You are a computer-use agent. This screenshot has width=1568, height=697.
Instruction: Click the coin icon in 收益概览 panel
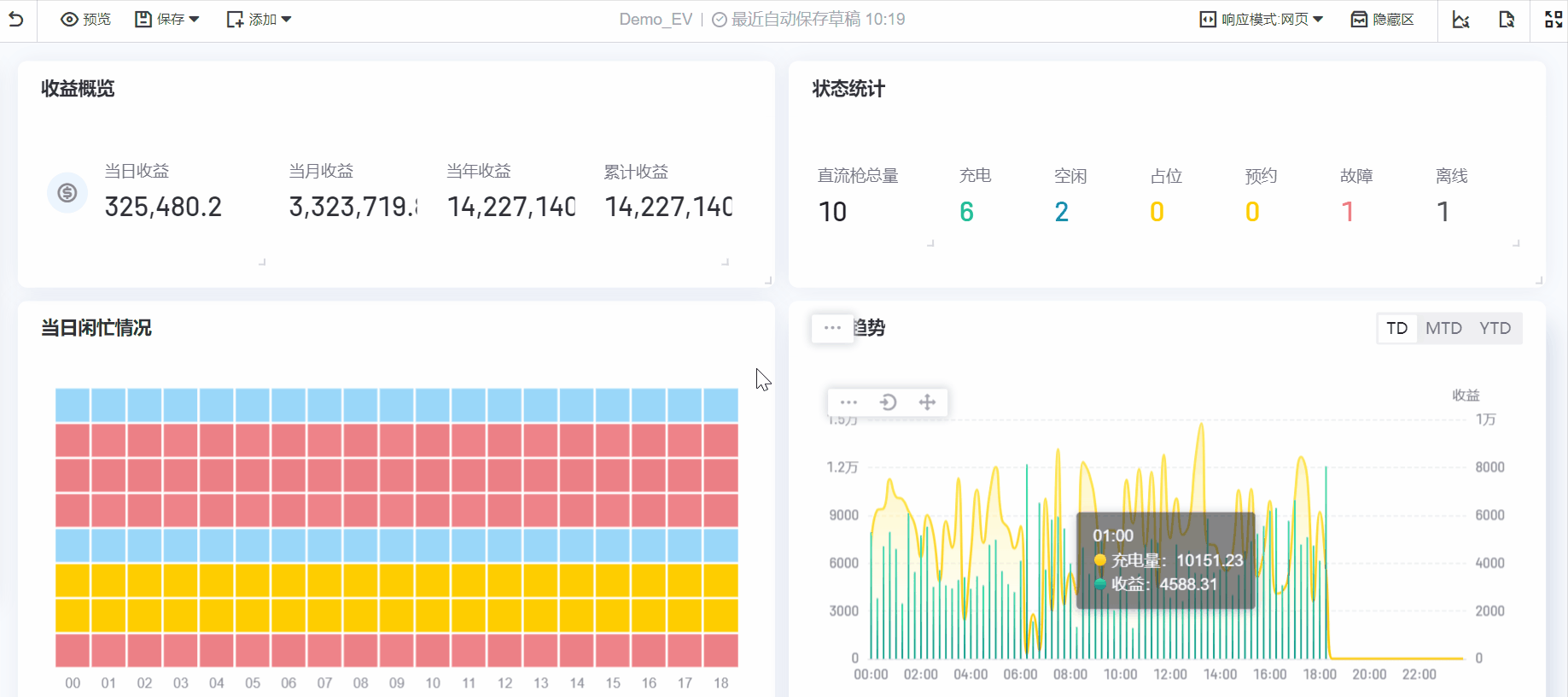67,193
